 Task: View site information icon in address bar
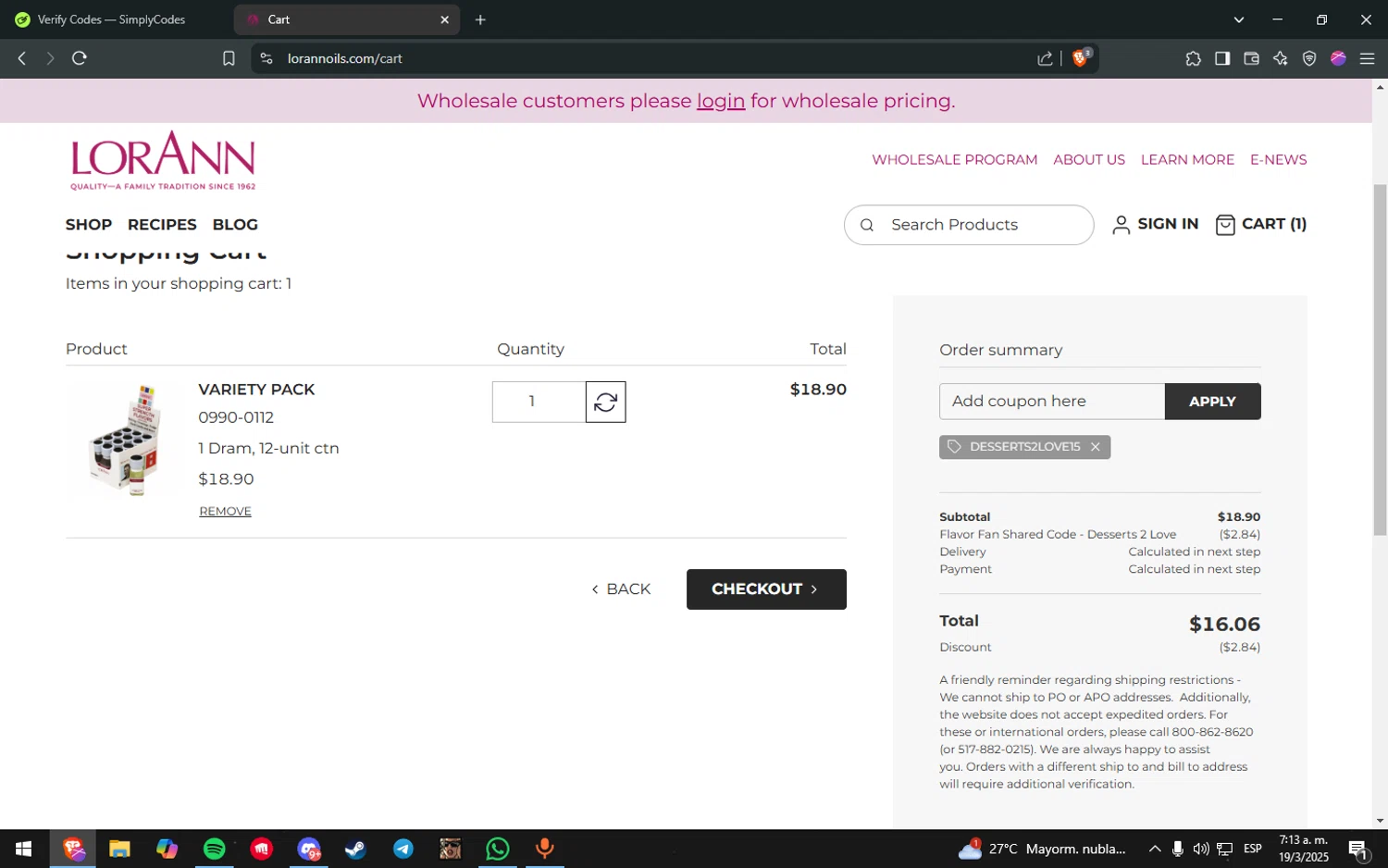(266, 58)
